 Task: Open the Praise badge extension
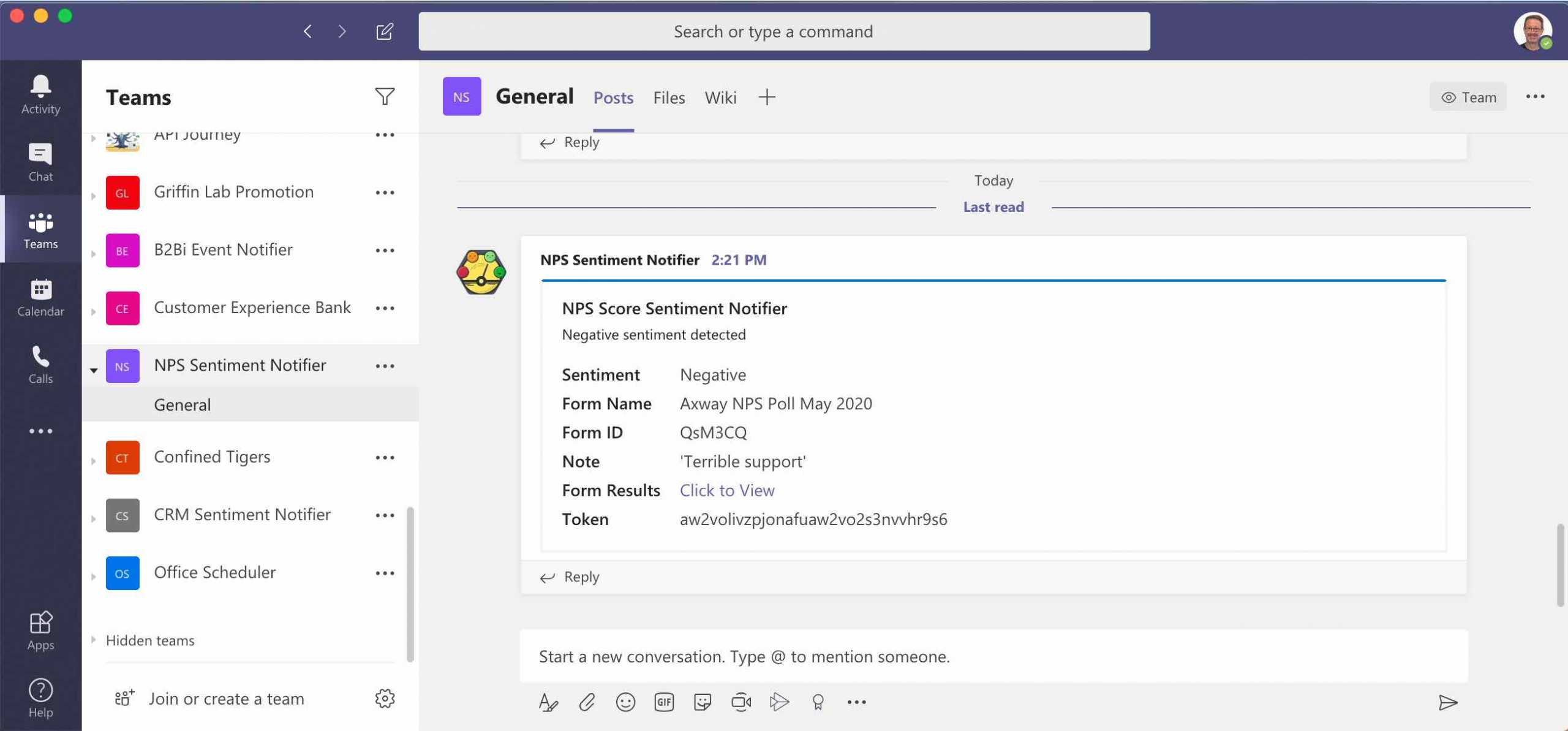[x=818, y=702]
